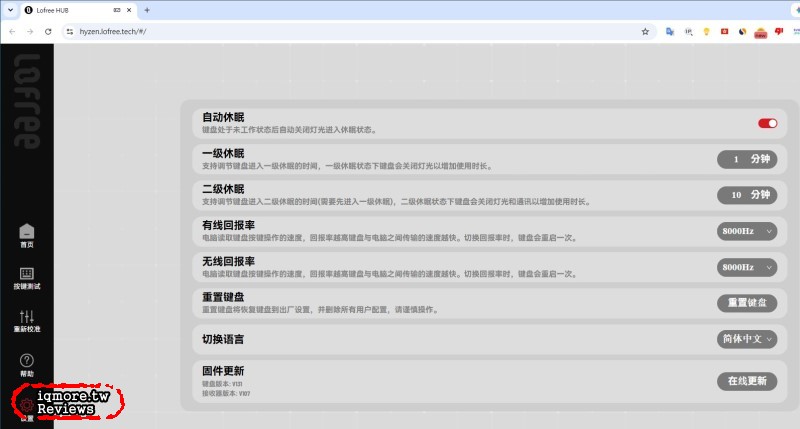Click the browser back arrow
This screenshot has height=429, width=800.
coord(12,32)
